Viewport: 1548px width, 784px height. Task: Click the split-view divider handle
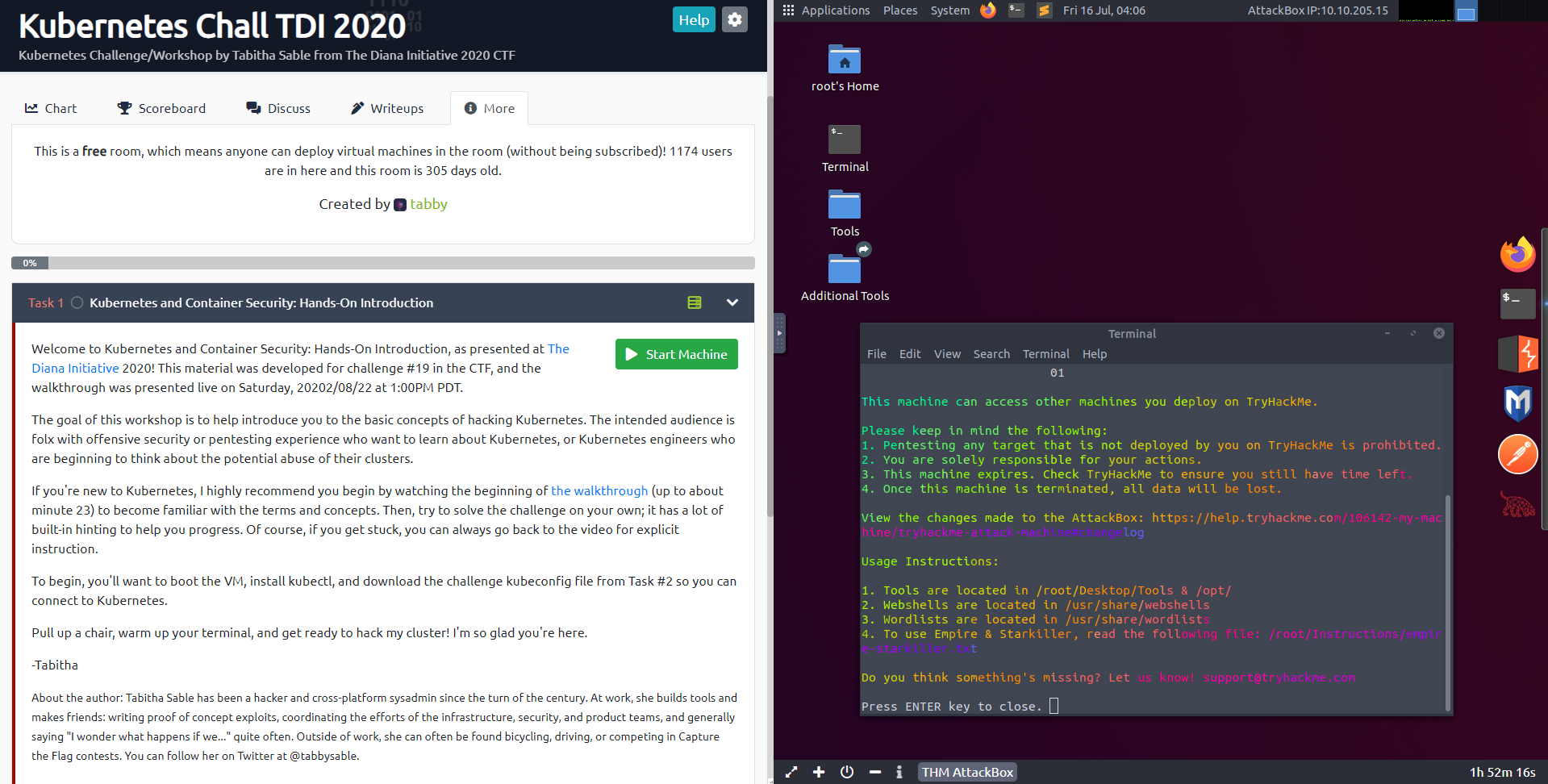(779, 333)
